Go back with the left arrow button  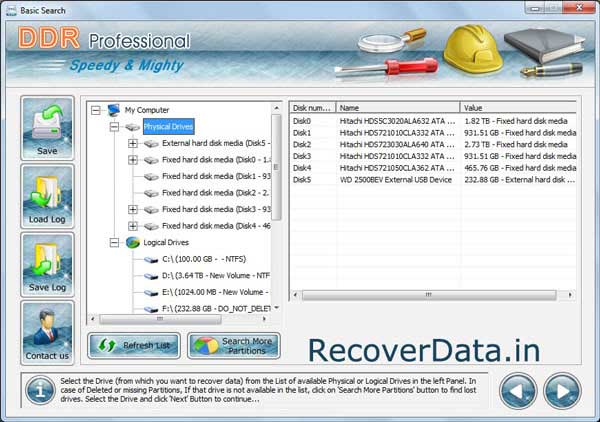[x=518, y=388]
